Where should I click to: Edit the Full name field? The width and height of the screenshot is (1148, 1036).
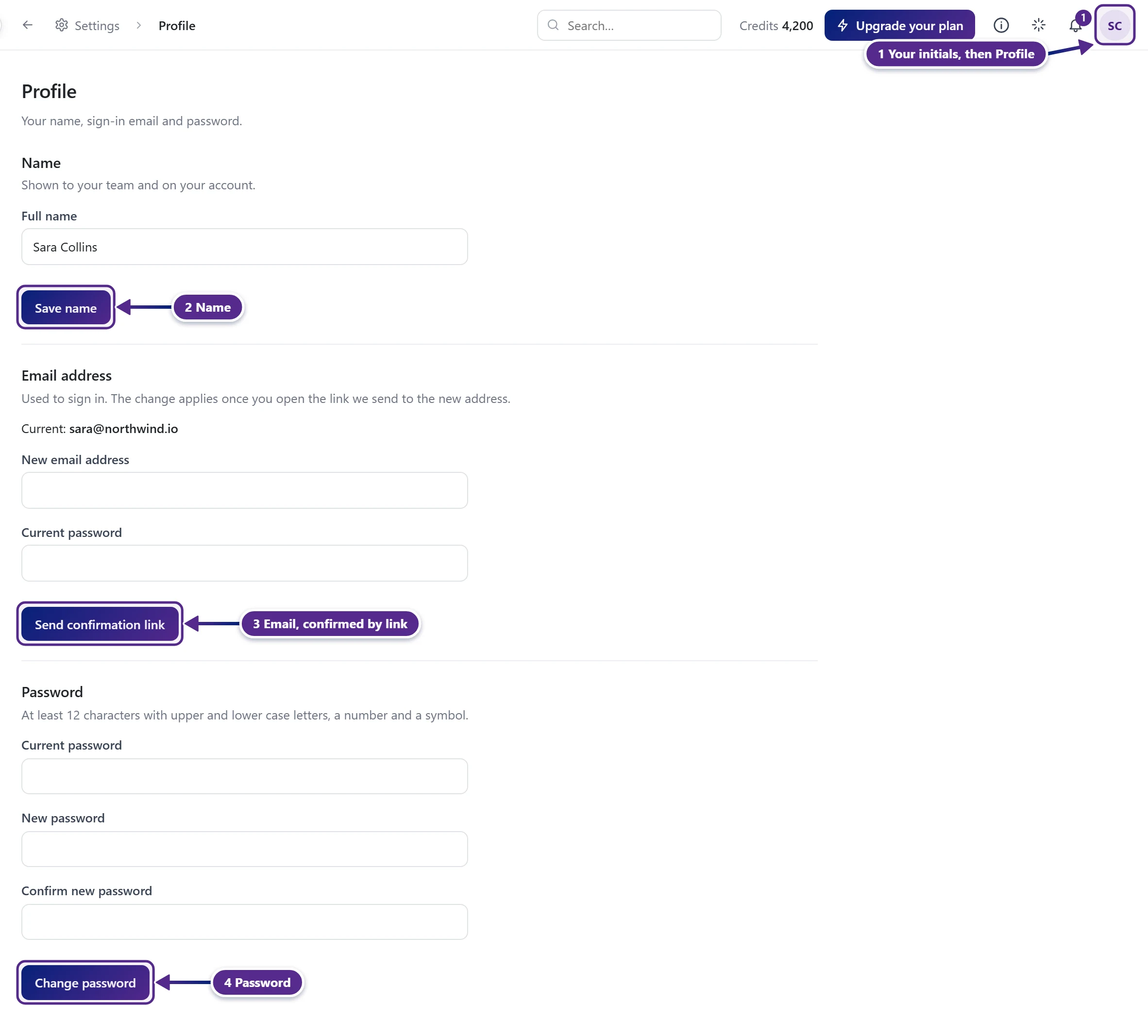[244, 247]
